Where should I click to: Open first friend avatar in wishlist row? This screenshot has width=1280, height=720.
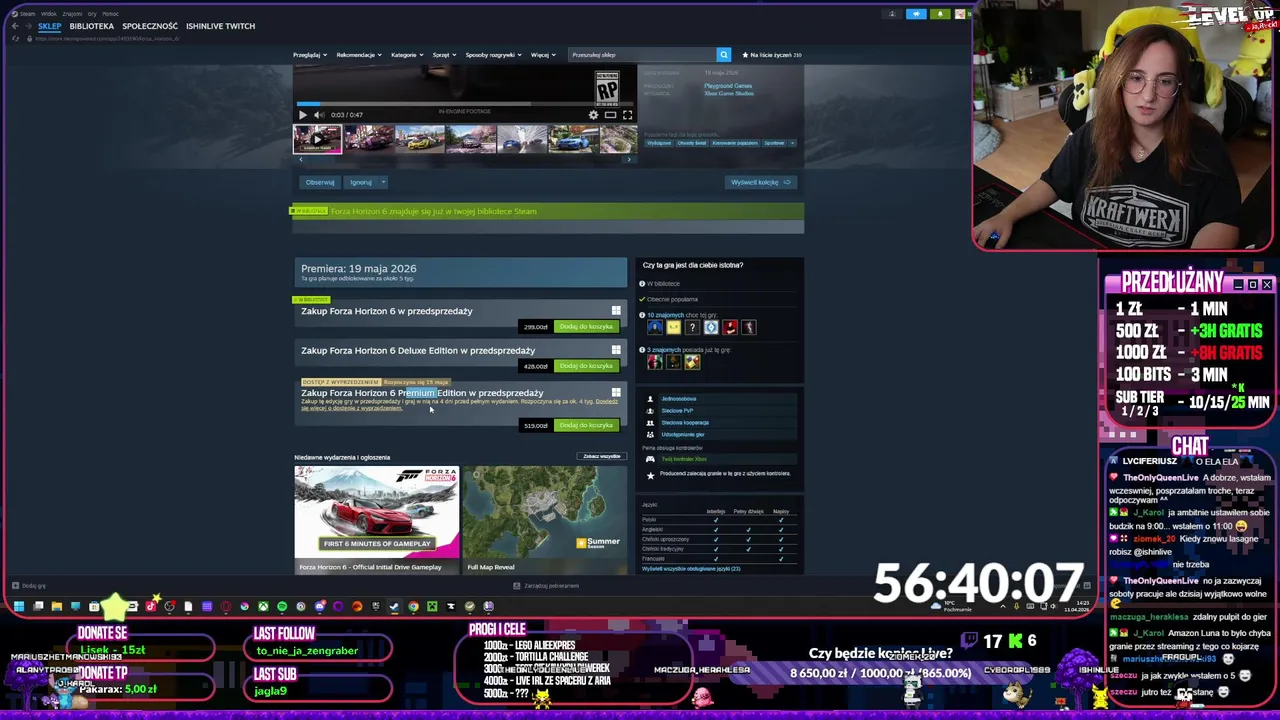point(655,327)
